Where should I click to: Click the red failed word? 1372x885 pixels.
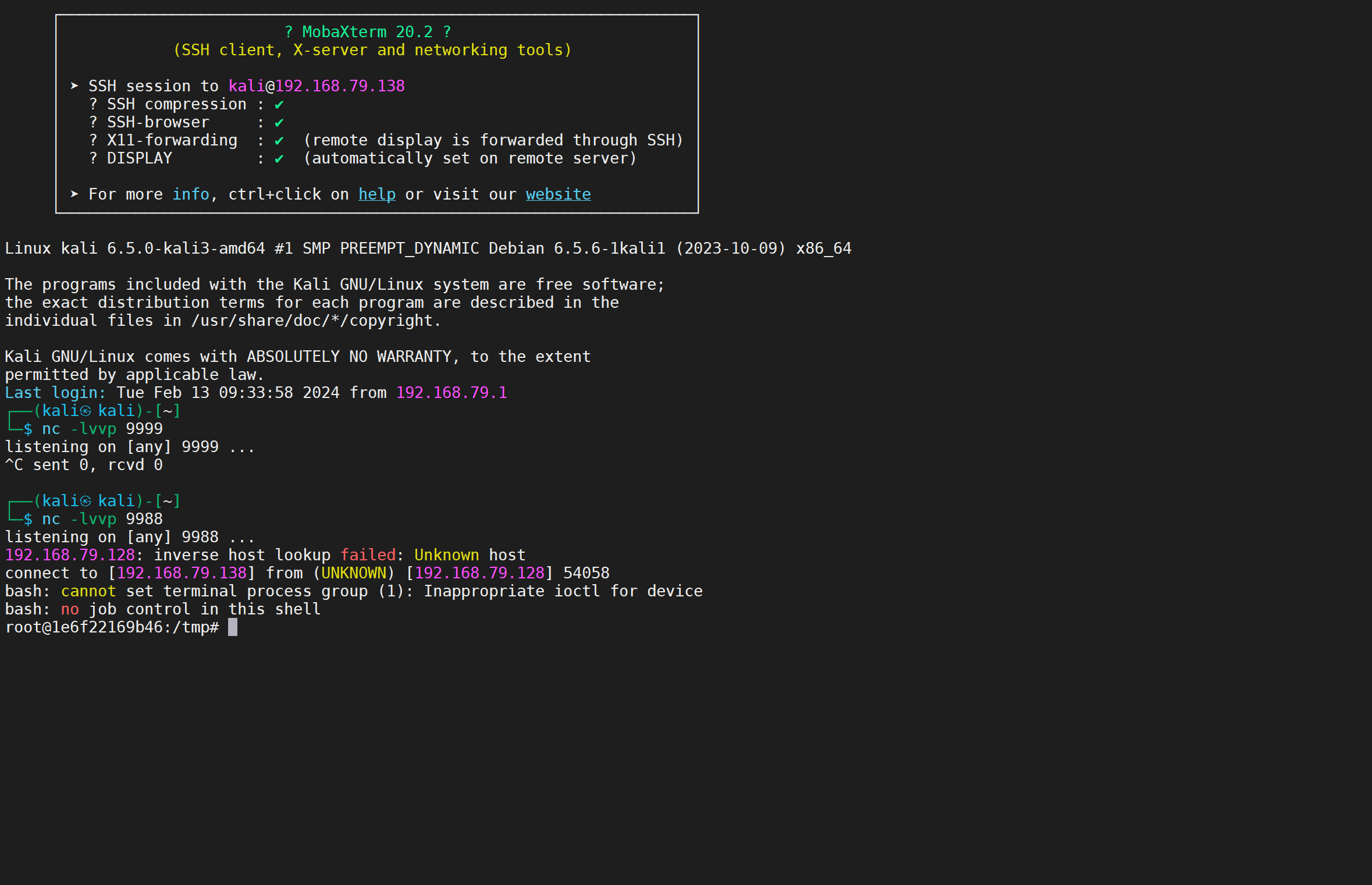click(367, 556)
